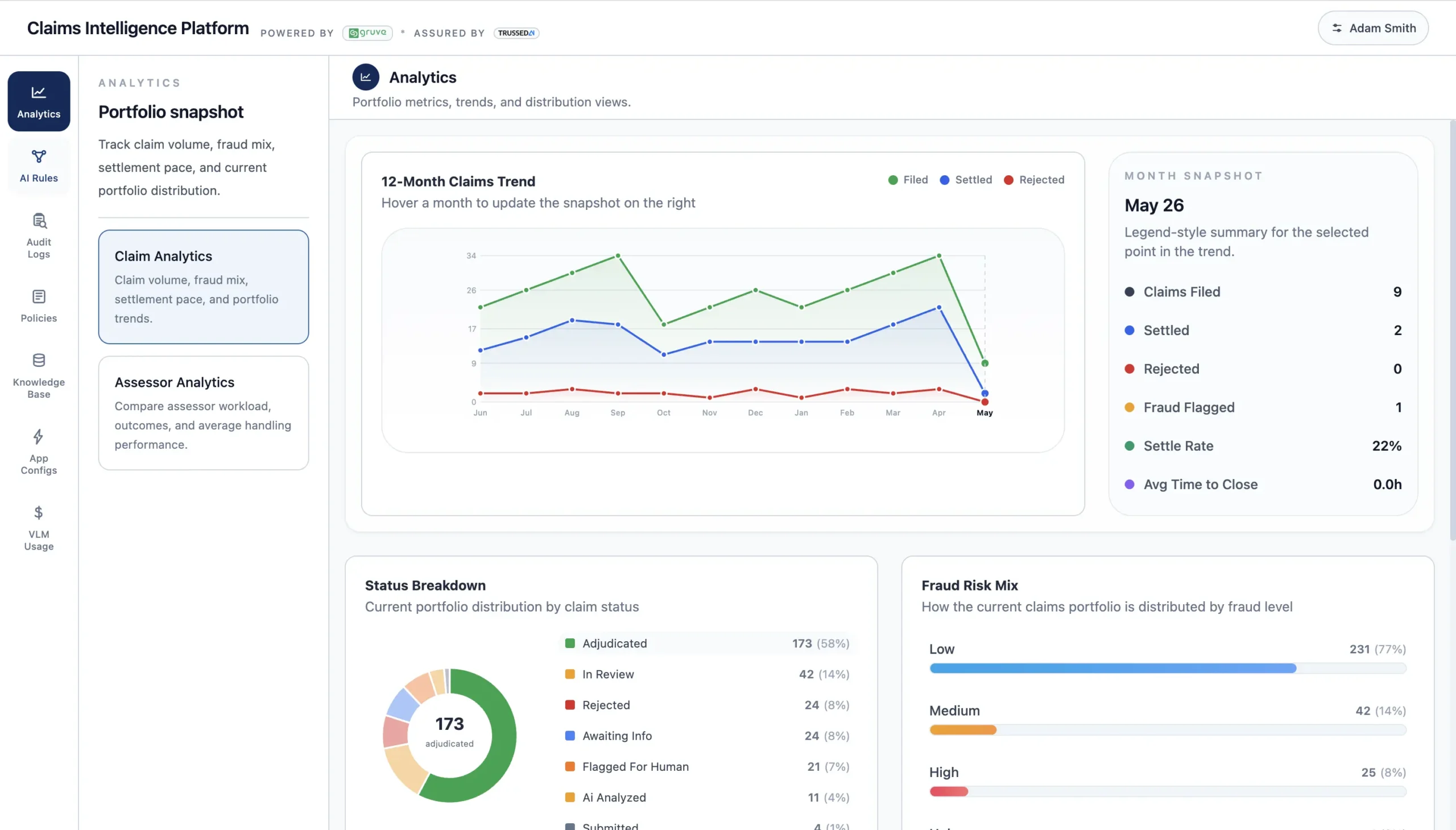Click the Low fraud risk progress bar
This screenshot has height=830, width=1456.
[1168, 668]
